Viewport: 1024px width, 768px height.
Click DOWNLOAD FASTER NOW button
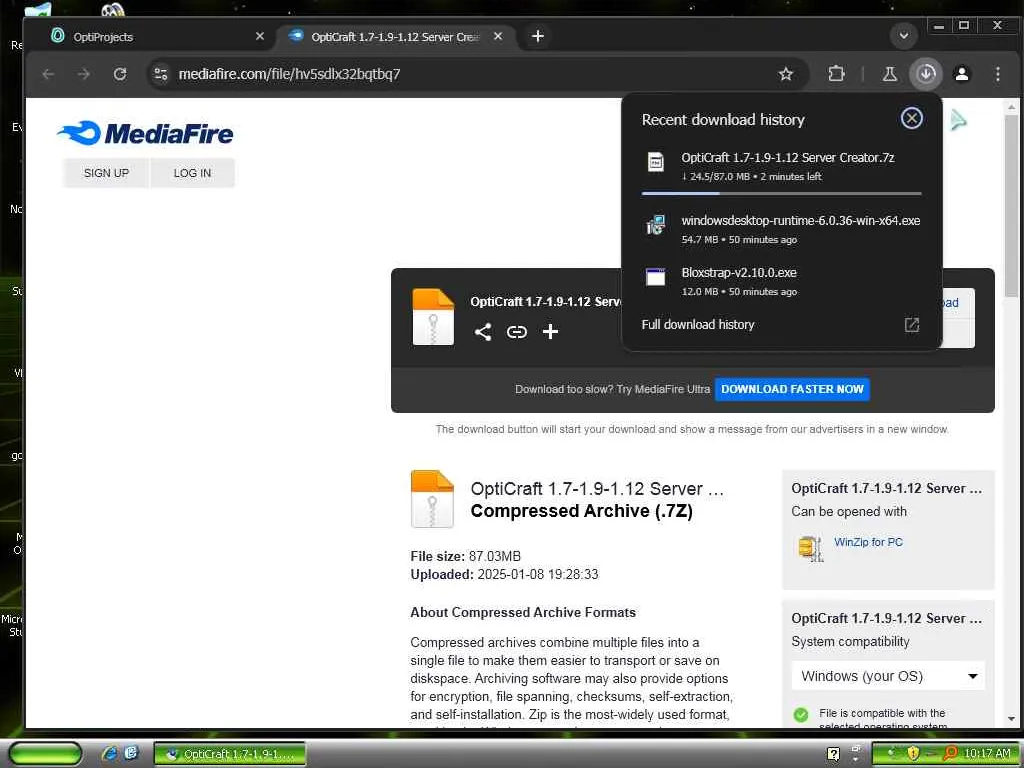pyautogui.click(x=792, y=389)
